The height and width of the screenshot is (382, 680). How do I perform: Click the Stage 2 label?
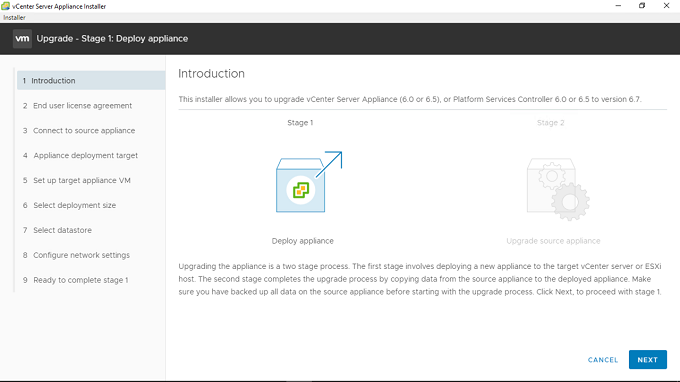click(x=550, y=123)
